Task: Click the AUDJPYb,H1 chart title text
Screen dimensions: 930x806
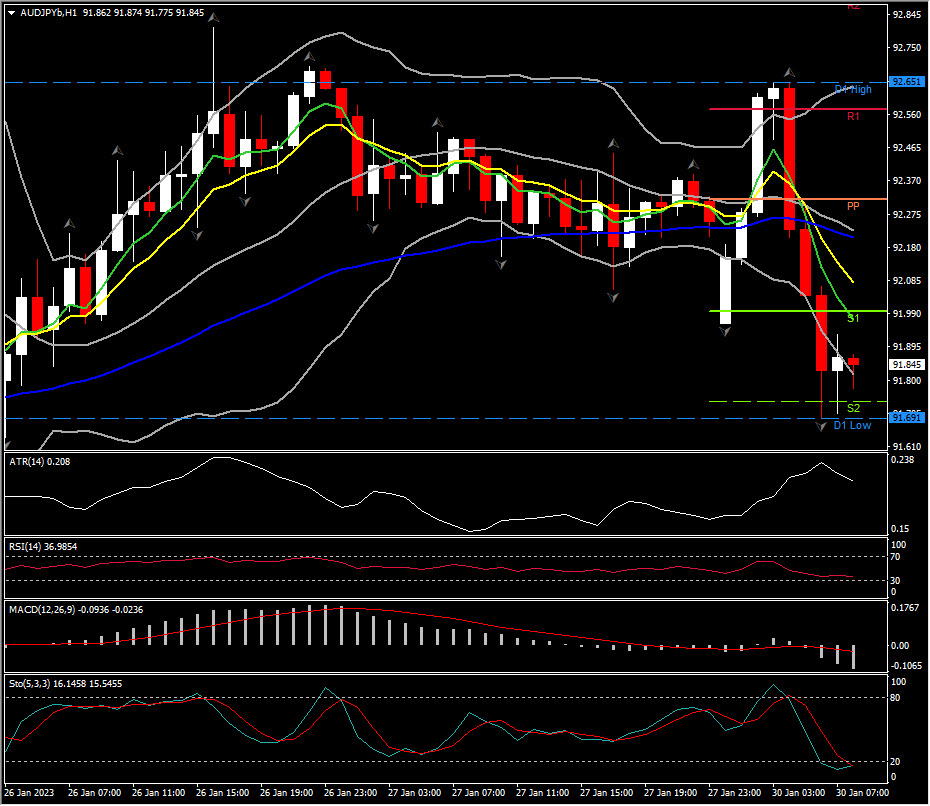Action: coord(49,13)
